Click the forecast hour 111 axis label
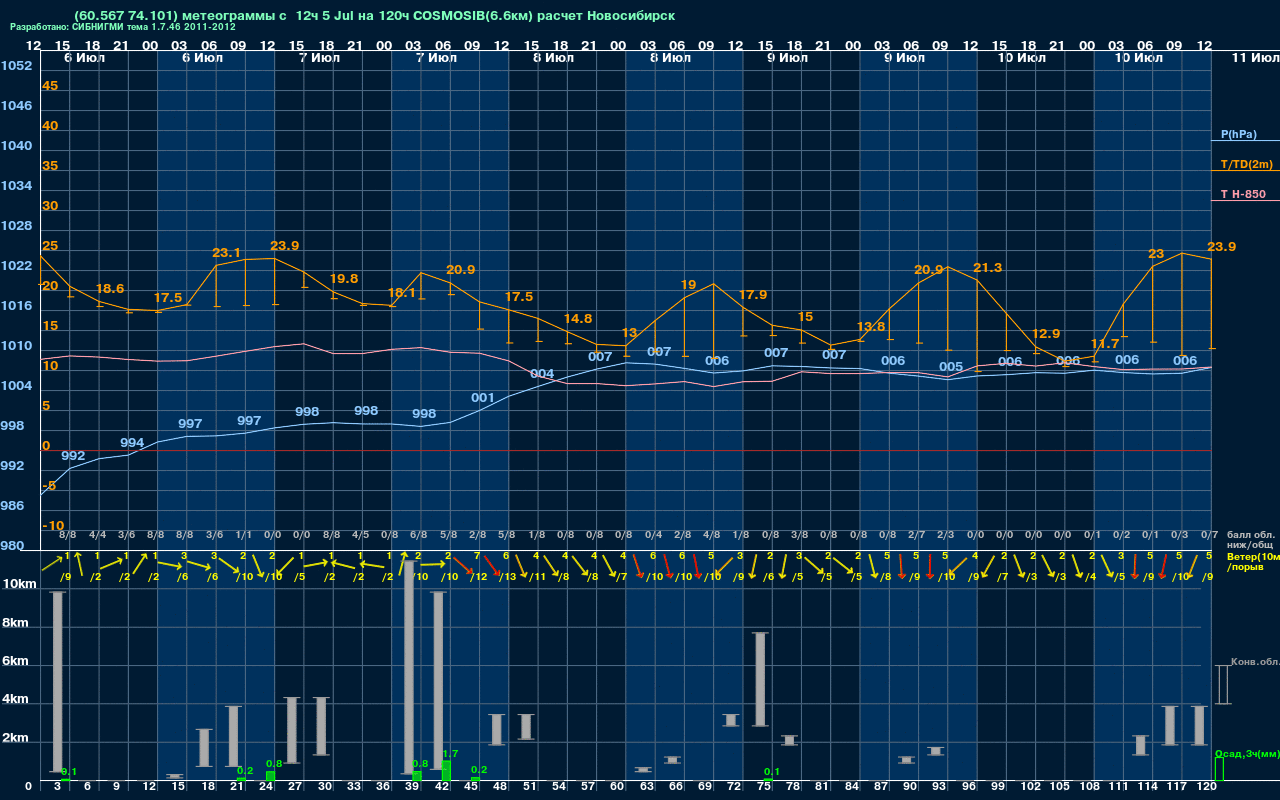This screenshot has width=1280, height=800. [x=1118, y=788]
